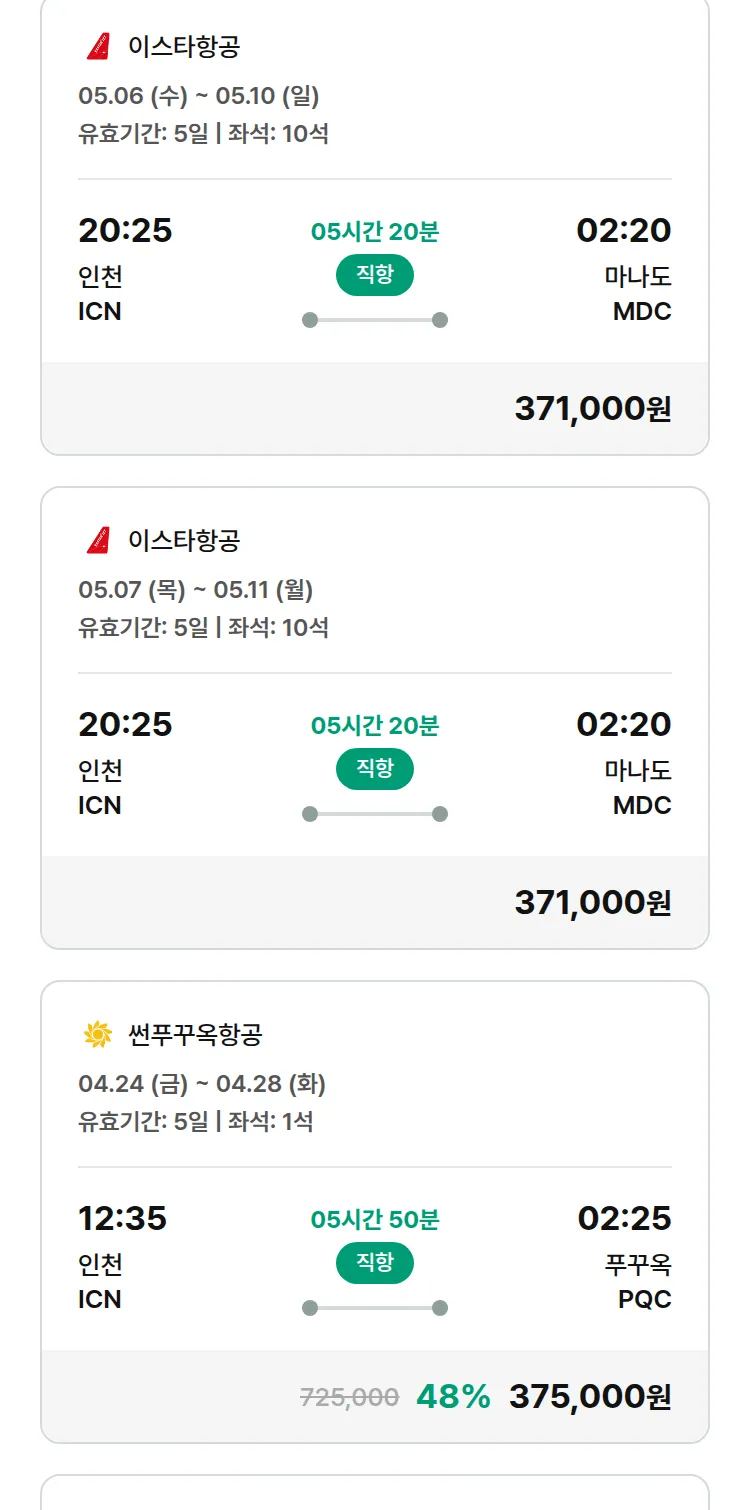Click the 05시간 50분 flight duration
The image size is (750, 1510).
[x=375, y=1220]
